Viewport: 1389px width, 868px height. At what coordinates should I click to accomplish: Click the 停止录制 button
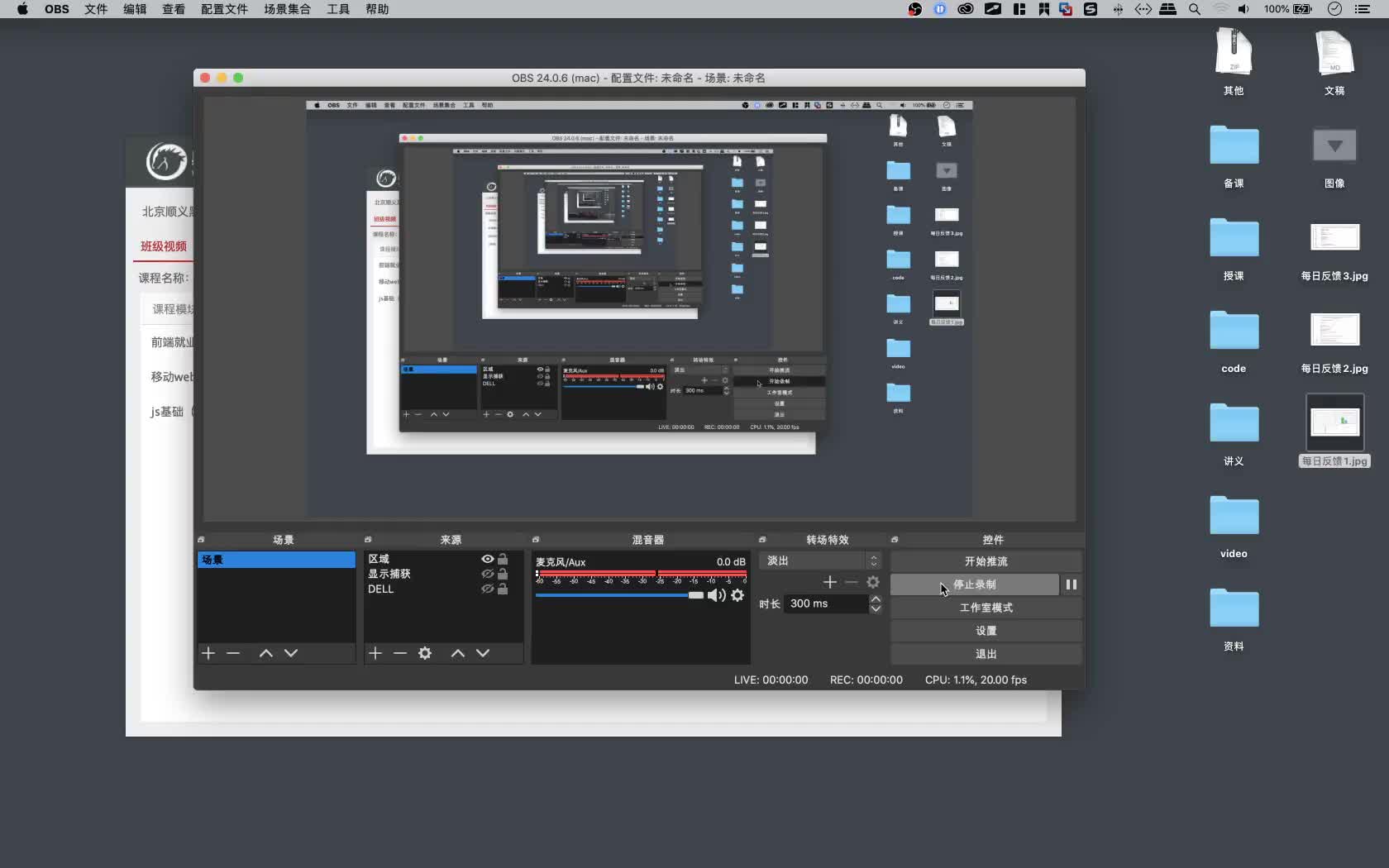974,584
